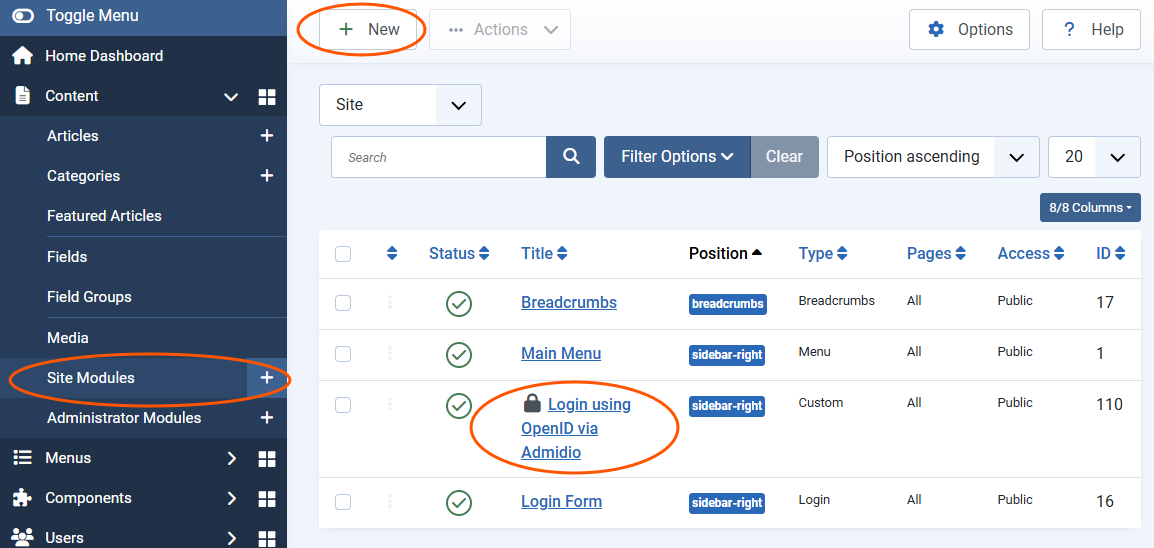Open the Menus dashboard grid icon

pos(267,458)
